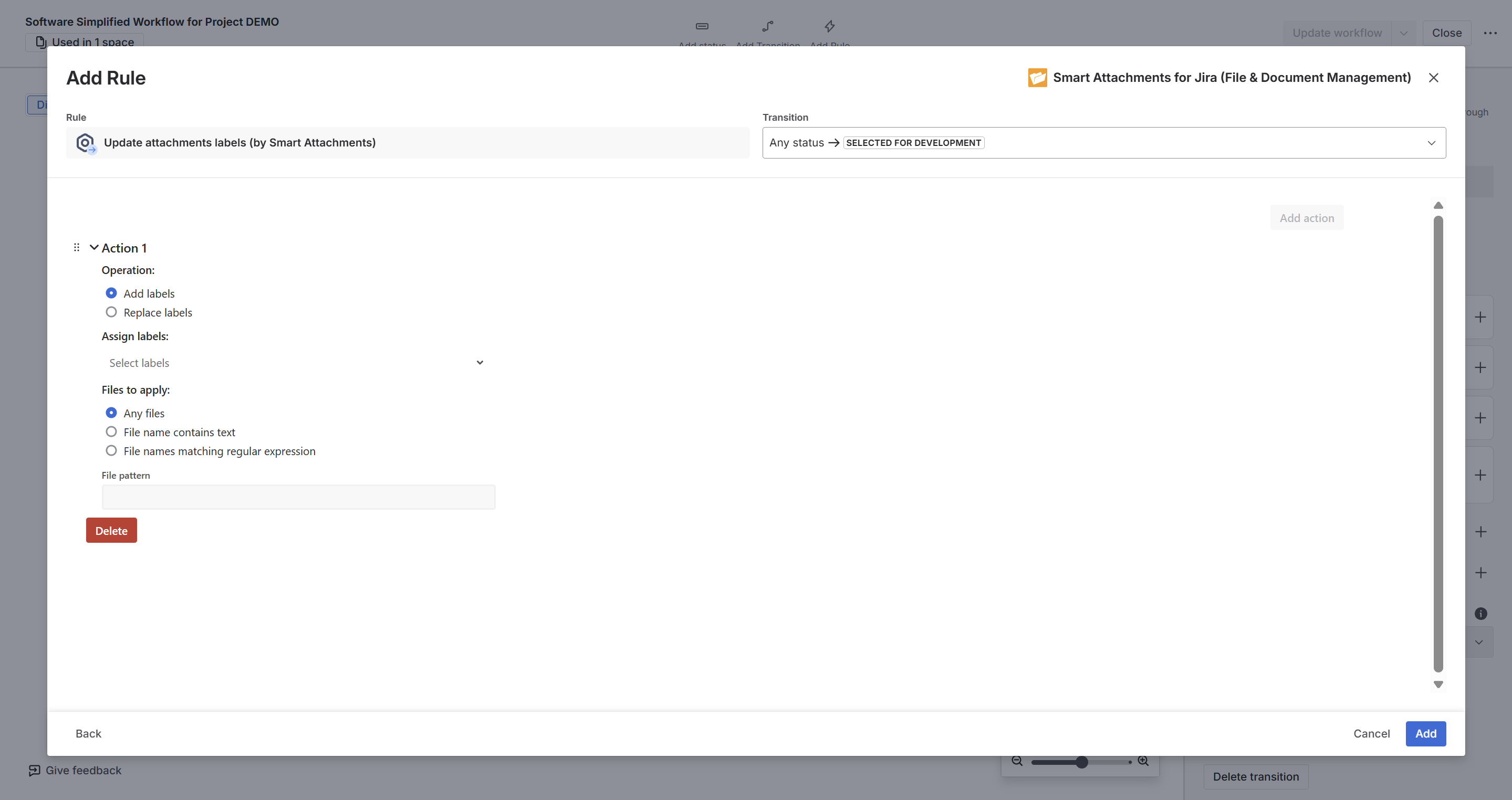Go Back to the previous step

(x=88, y=734)
